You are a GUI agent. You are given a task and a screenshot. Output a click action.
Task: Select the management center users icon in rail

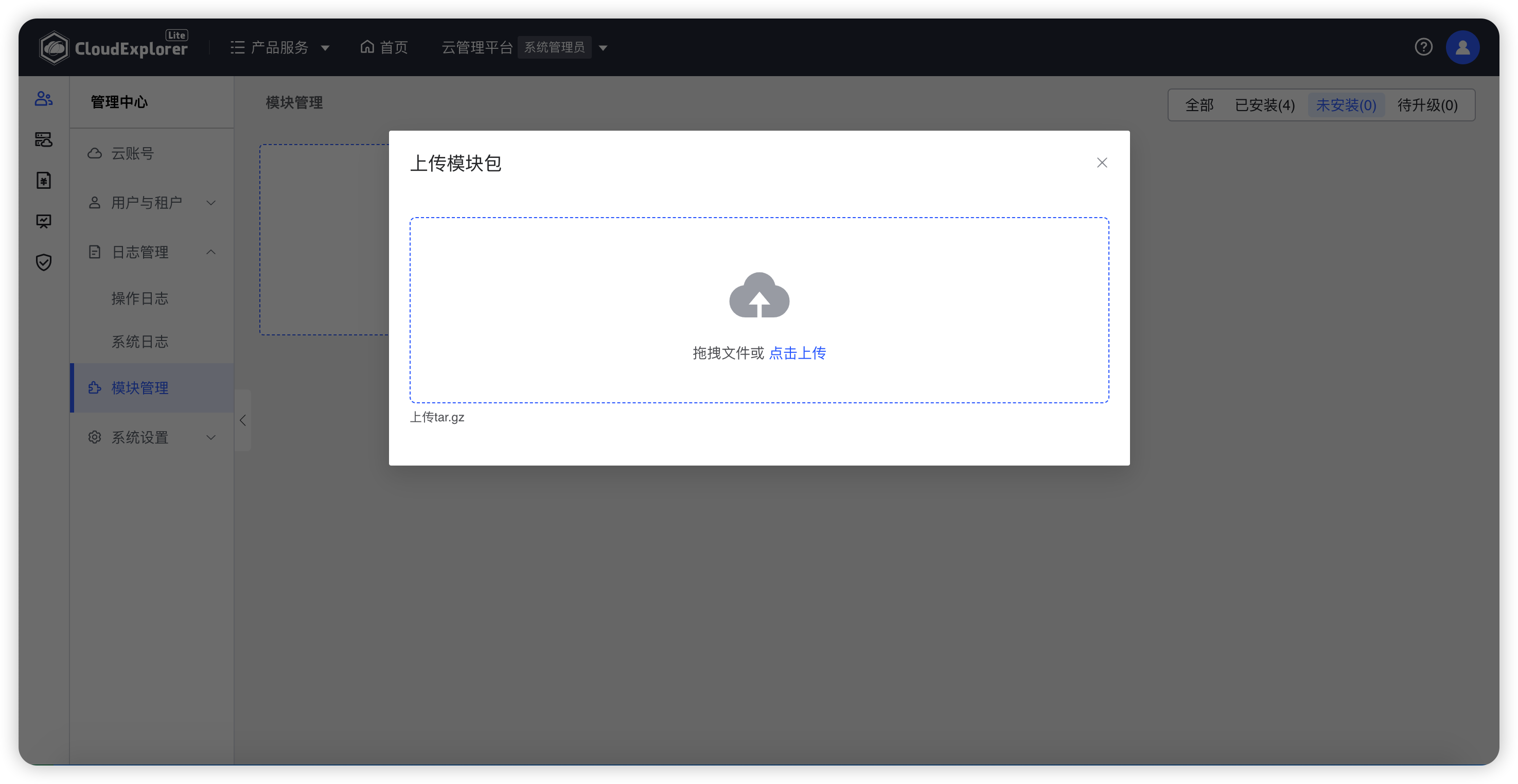44,98
